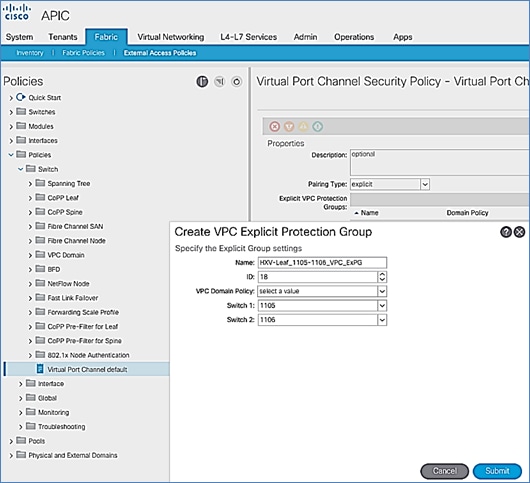Select Troubleshooting tree item
530x483 pixels.
62,427
